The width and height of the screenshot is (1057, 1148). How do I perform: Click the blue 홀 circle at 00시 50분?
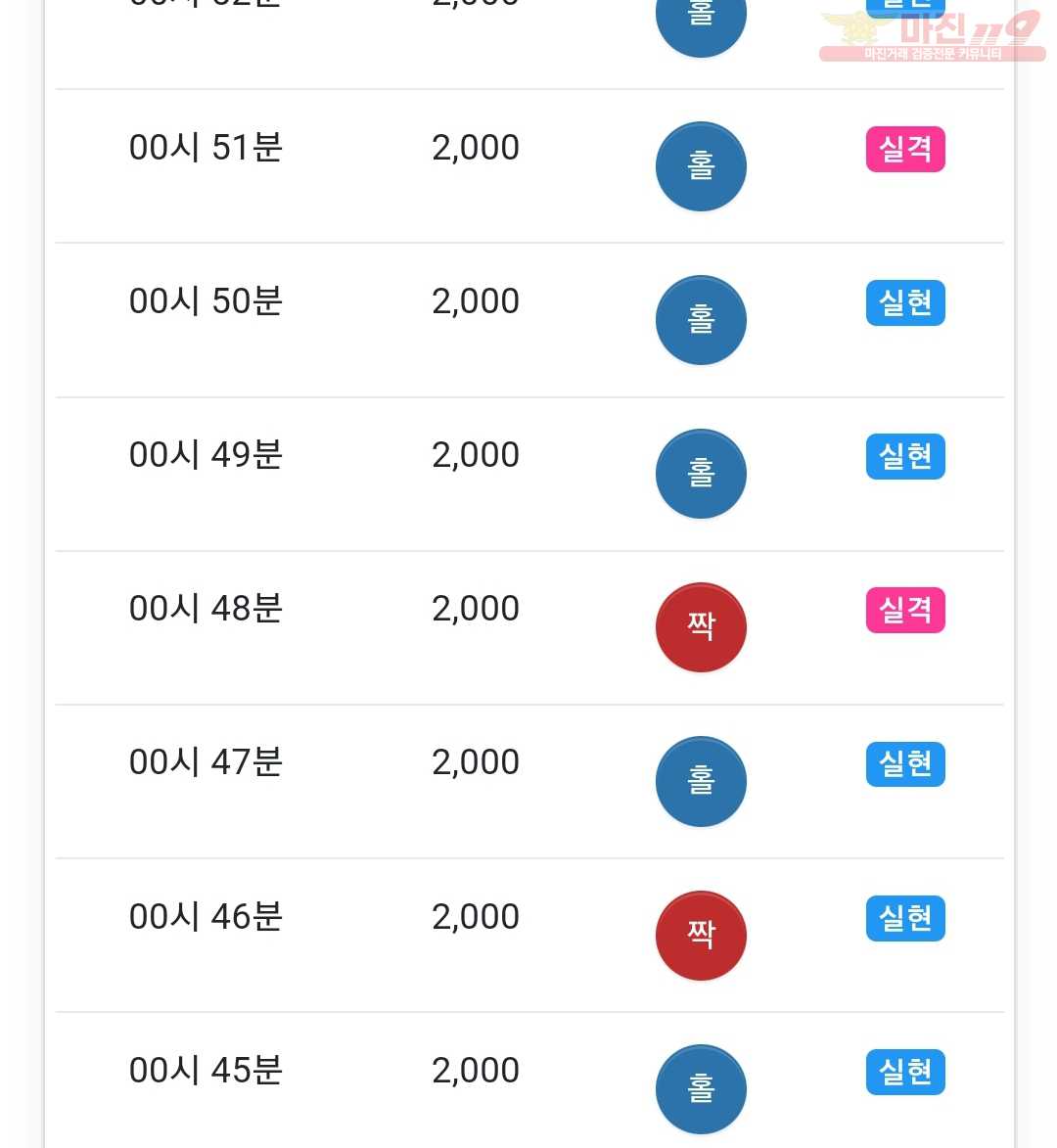tap(701, 320)
